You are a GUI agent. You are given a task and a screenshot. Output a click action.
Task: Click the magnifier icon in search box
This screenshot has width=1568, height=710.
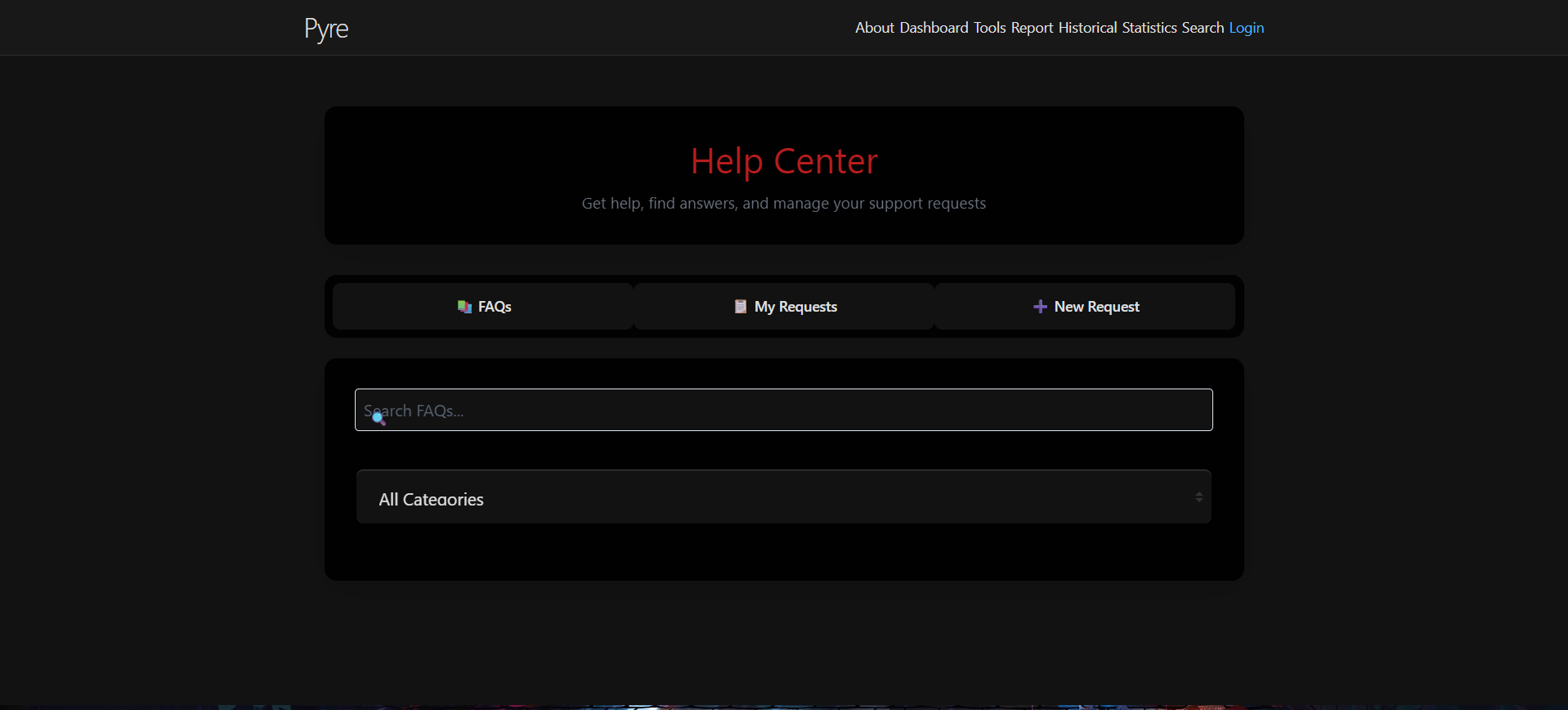click(x=379, y=419)
